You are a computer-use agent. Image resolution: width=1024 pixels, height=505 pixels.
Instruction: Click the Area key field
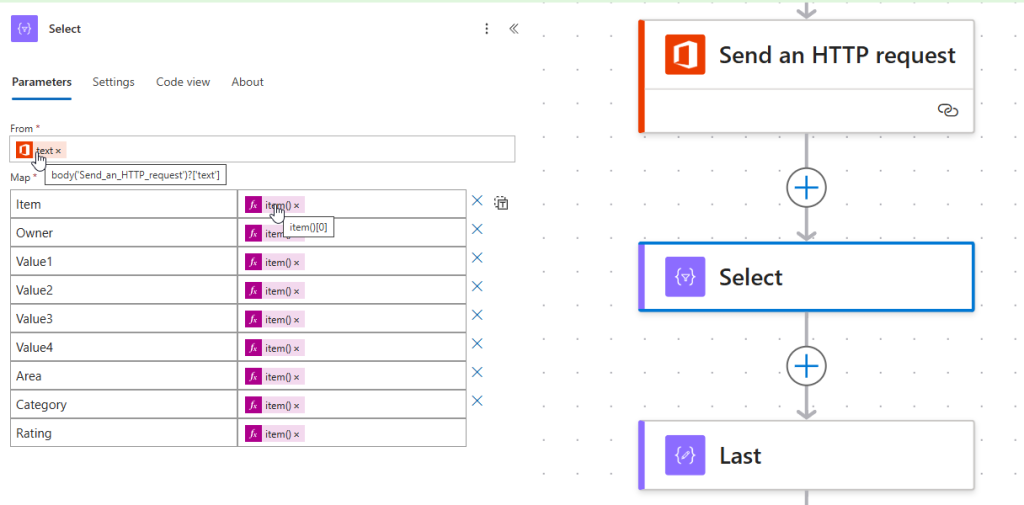click(124, 376)
